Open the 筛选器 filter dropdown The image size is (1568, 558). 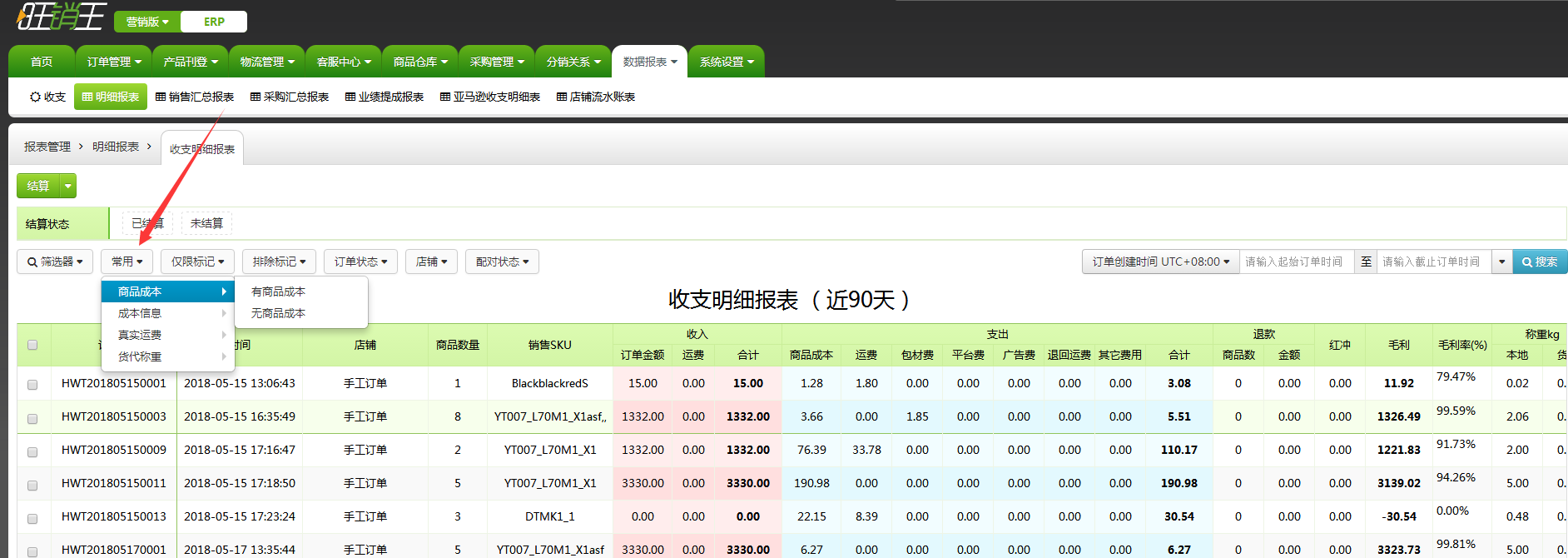point(55,262)
